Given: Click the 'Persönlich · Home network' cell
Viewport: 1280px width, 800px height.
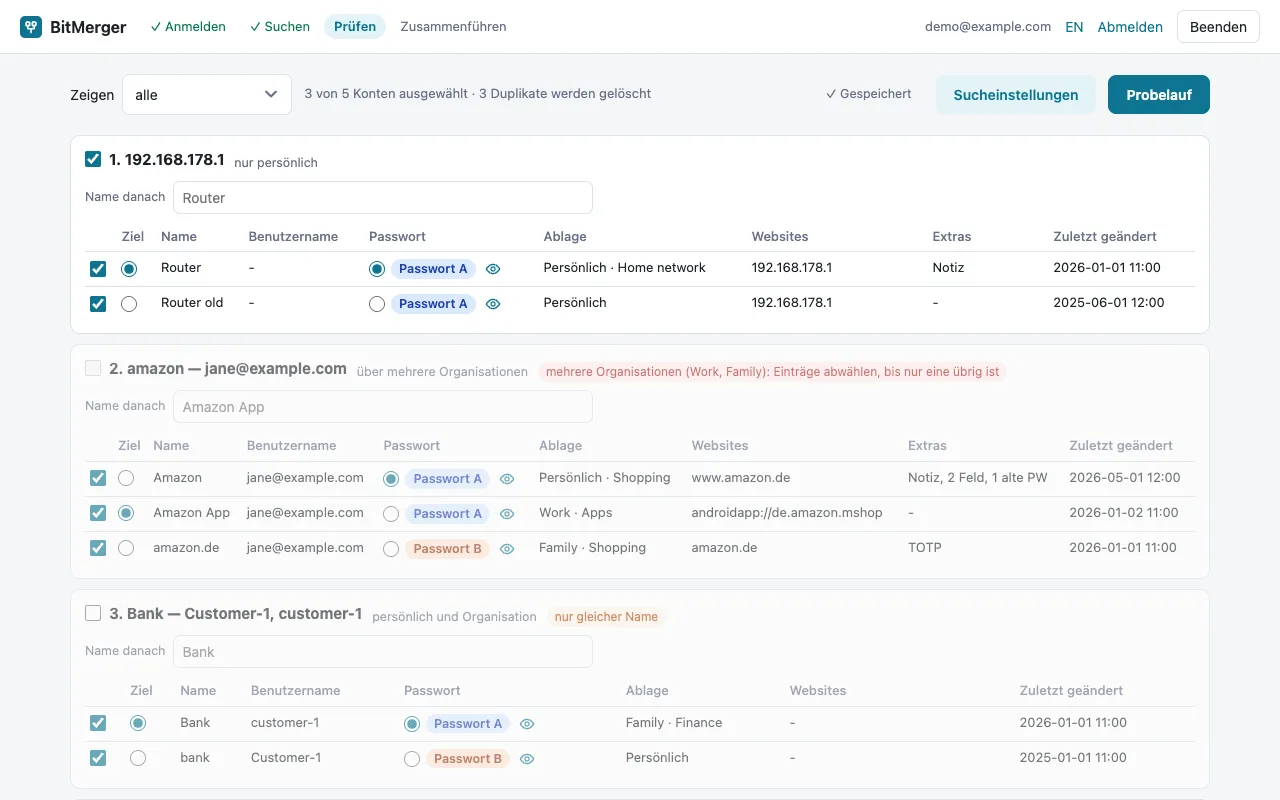Looking at the screenshot, I should coord(625,268).
